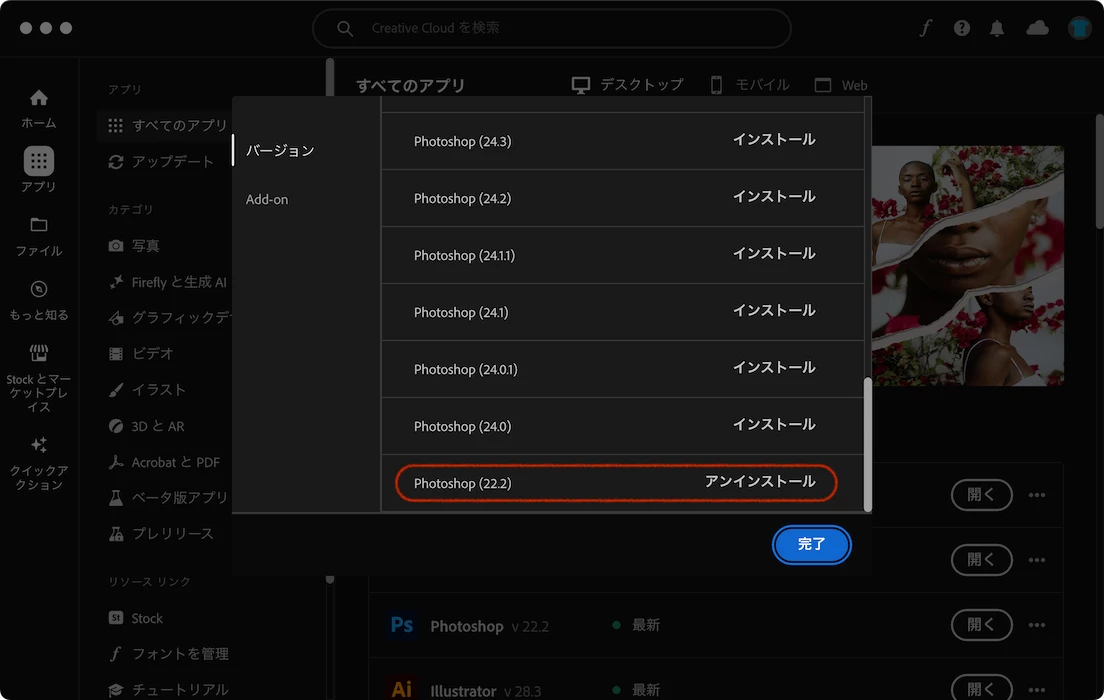
Task: Open the user profile avatar
Action: 1079,28
